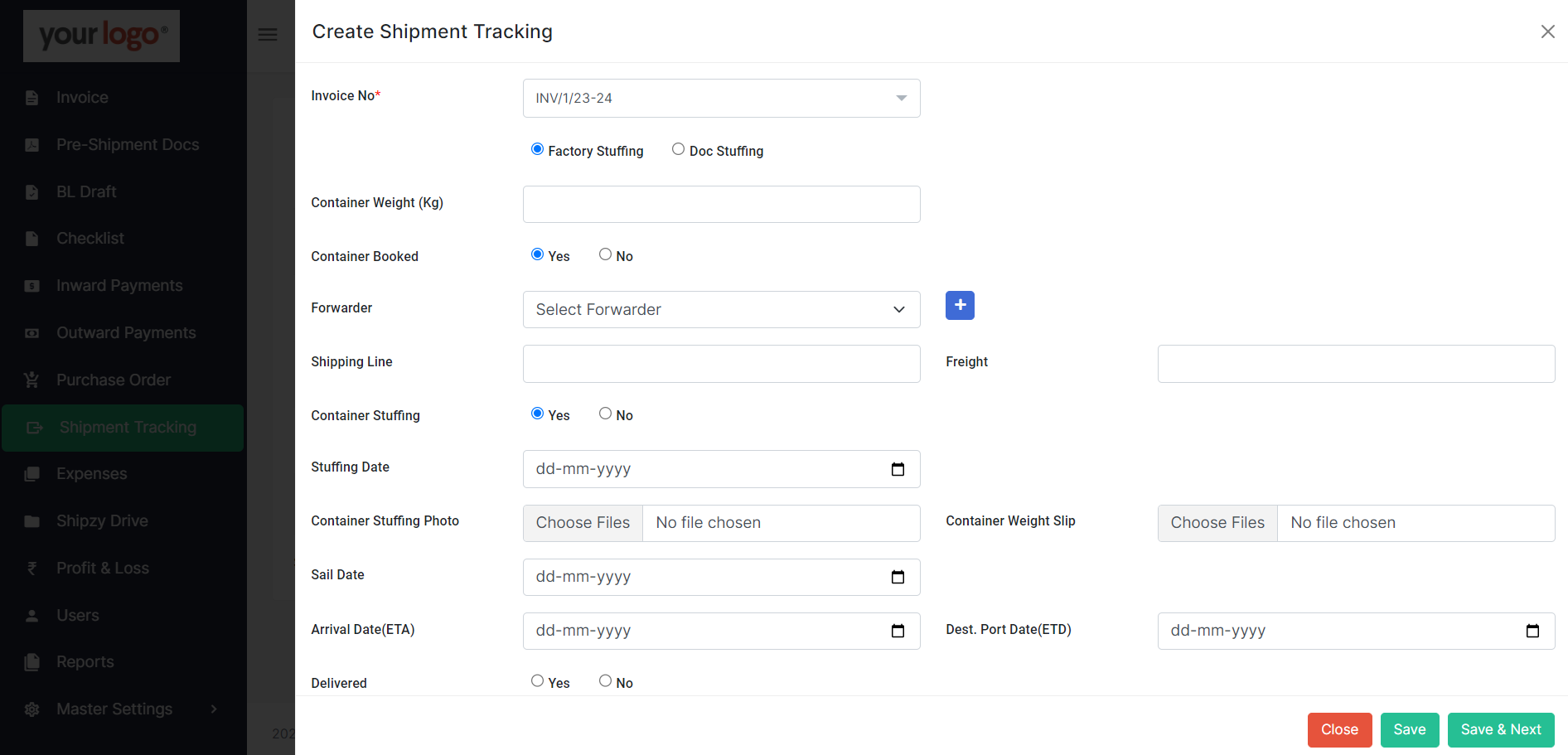The image size is (1568, 755).
Task: Open the Dest. Port Date calendar icon
Action: pos(1532,632)
